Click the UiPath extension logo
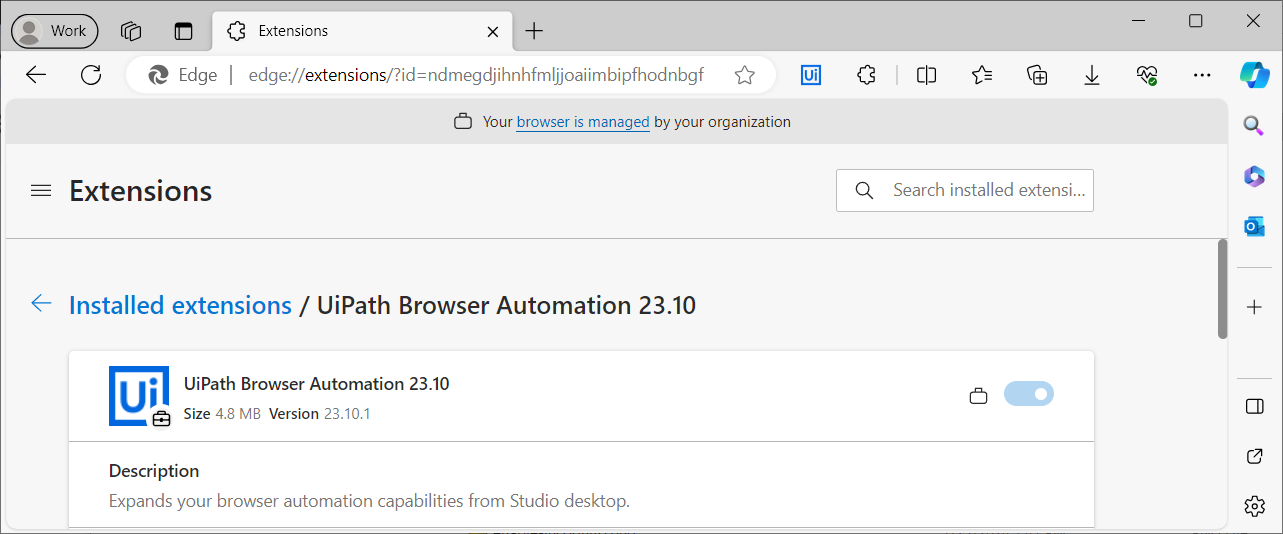This screenshot has height=534, width=1283. pos(140,396)
